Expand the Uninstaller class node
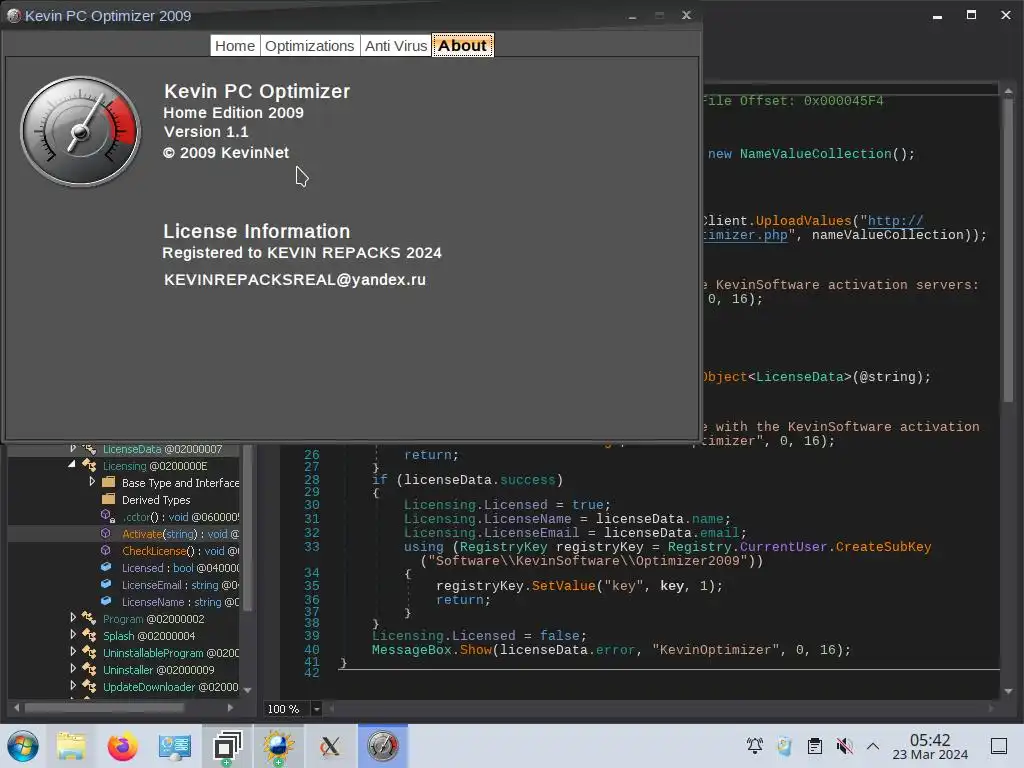The image size is (1024, 768). click(x=73, y=669)
